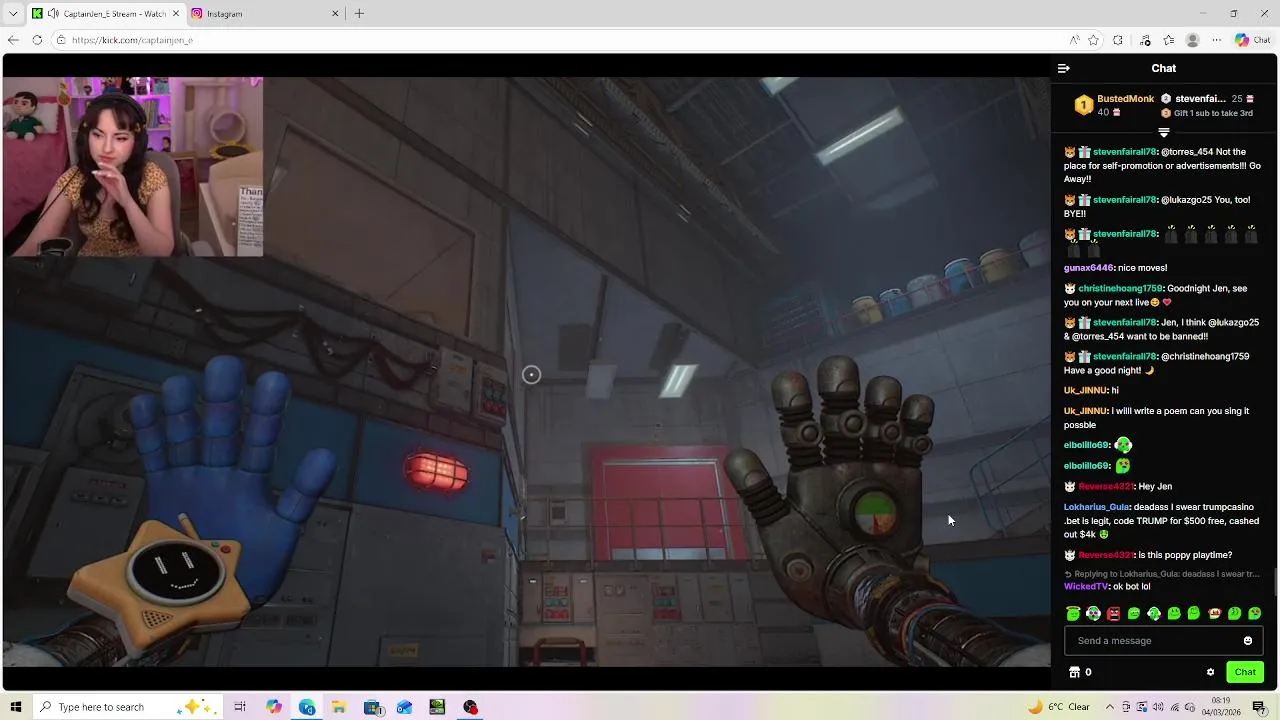Open Outlook on taskbar
Image resolution: width=1280 pixels, height=720 pixels.
tap(404, 707)
